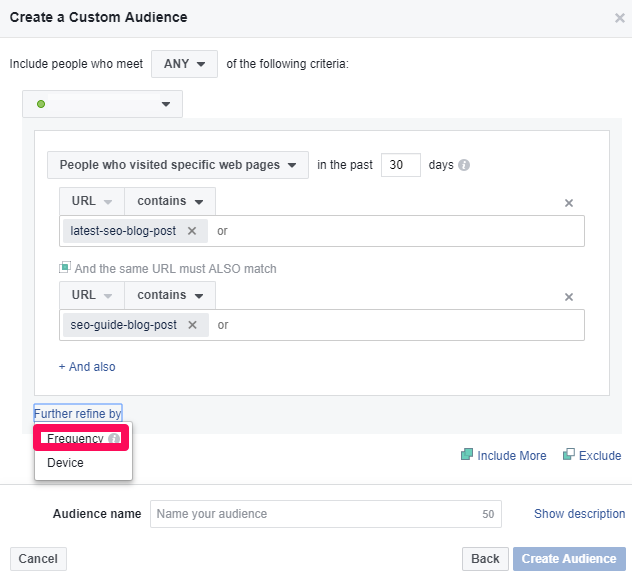The width and height of the screenshot is (632, 572).
Task: Remove the latest-seo-blog-post keyword tag
Action: (192, 231)
